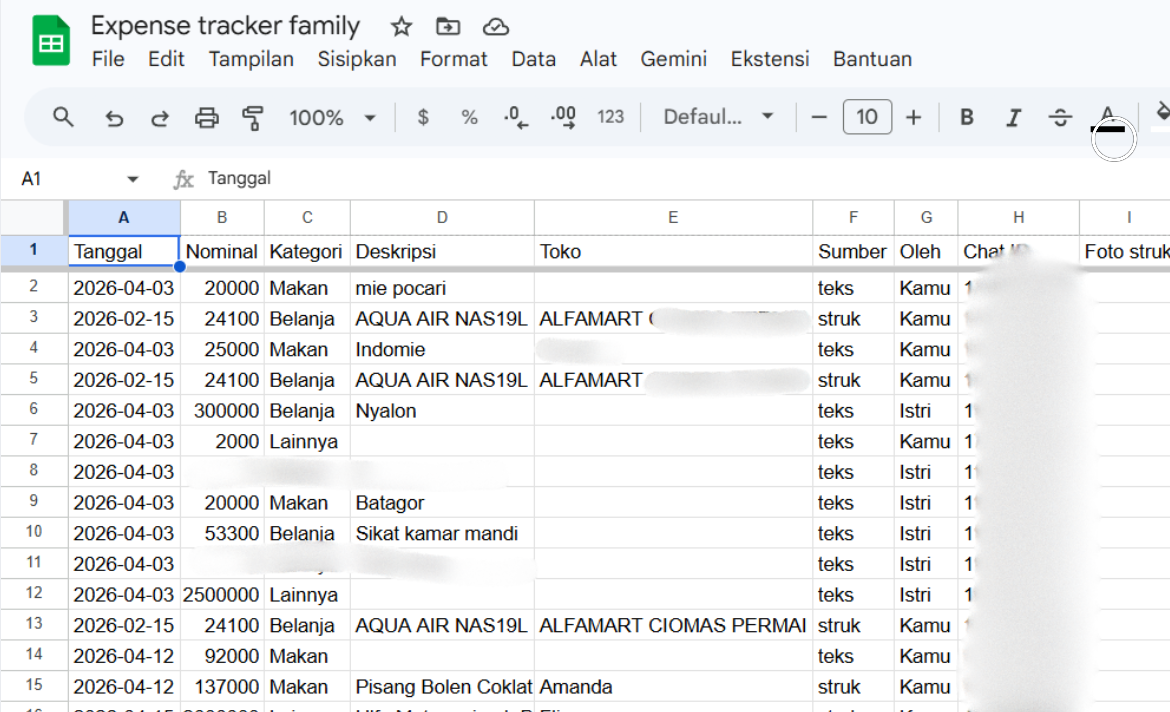Open the Google Sheets home icon

[x=51, y=41]
